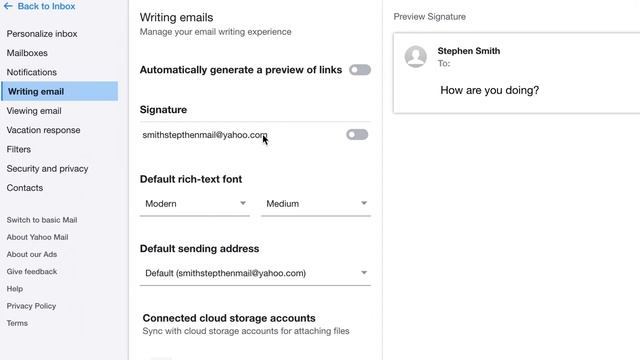Viewport: 640px width, 360px height.
Task: Open Contacts settings
Action: coord(24,188)
